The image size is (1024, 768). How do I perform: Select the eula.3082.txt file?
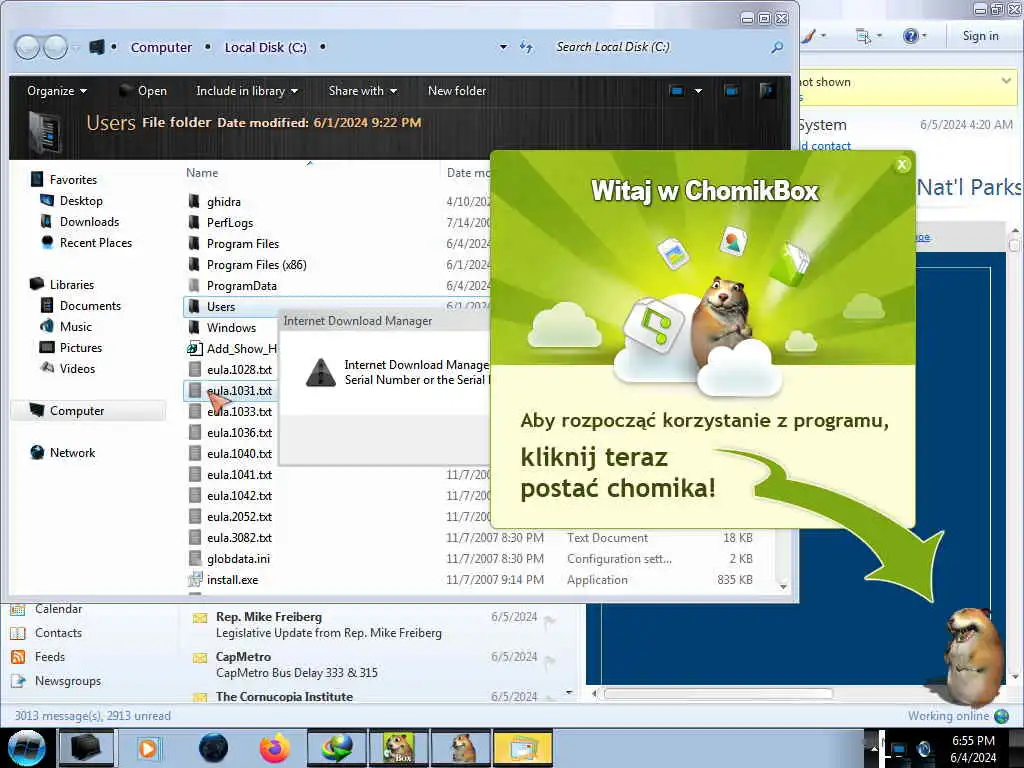239,537
